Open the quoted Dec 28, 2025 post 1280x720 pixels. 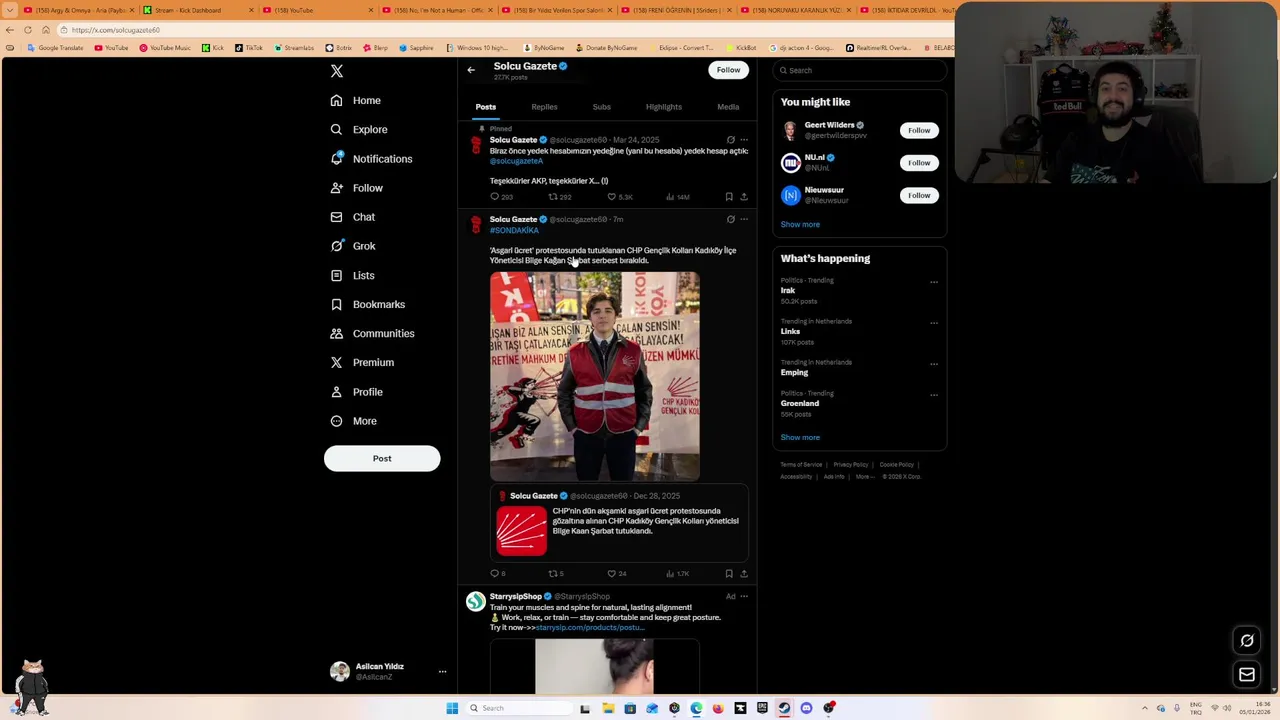coord(619,522)
